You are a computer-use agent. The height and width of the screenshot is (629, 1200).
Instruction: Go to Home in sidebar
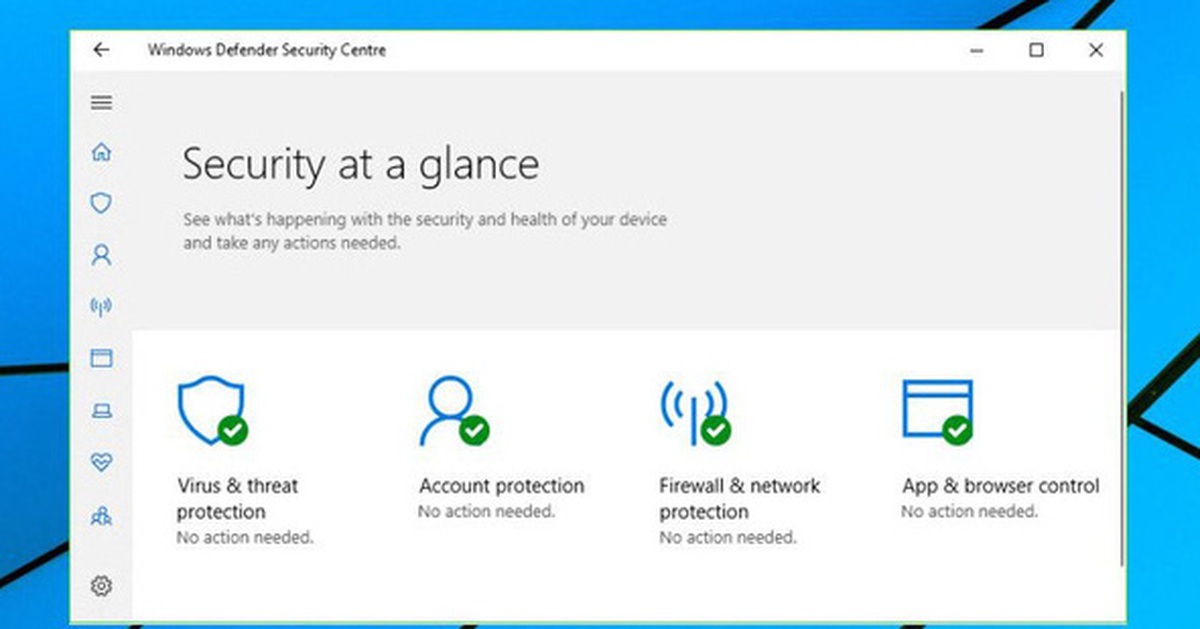click(101, 152)
